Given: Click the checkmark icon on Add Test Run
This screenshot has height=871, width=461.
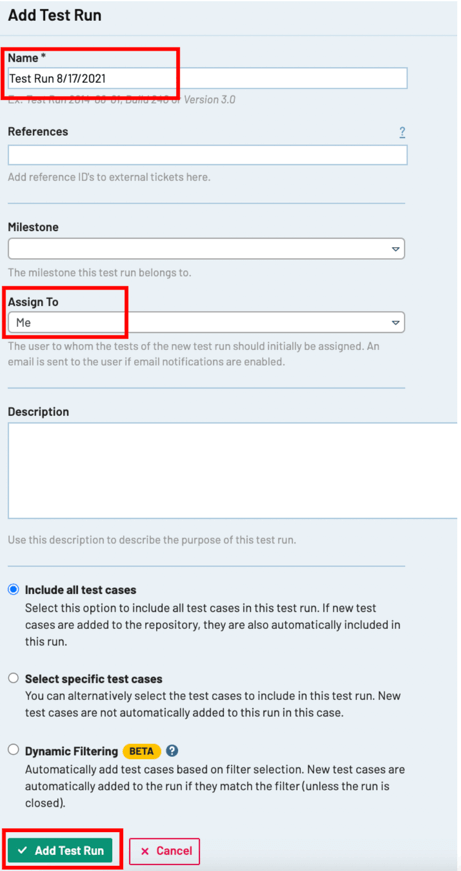Looking at the screenshot, I should pos(22,850).
